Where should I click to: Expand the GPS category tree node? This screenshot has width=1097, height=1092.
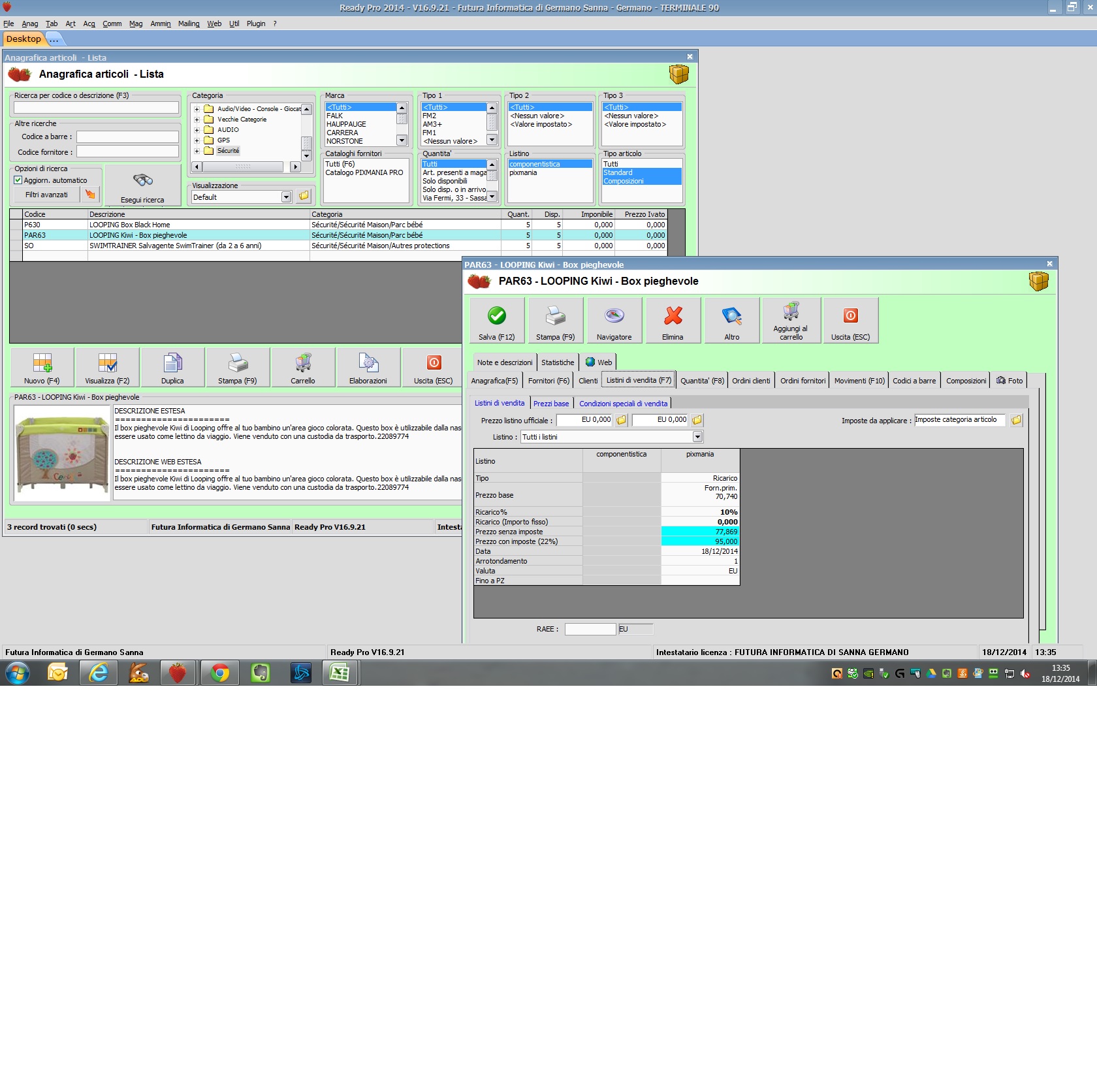[x=197, y=140]
